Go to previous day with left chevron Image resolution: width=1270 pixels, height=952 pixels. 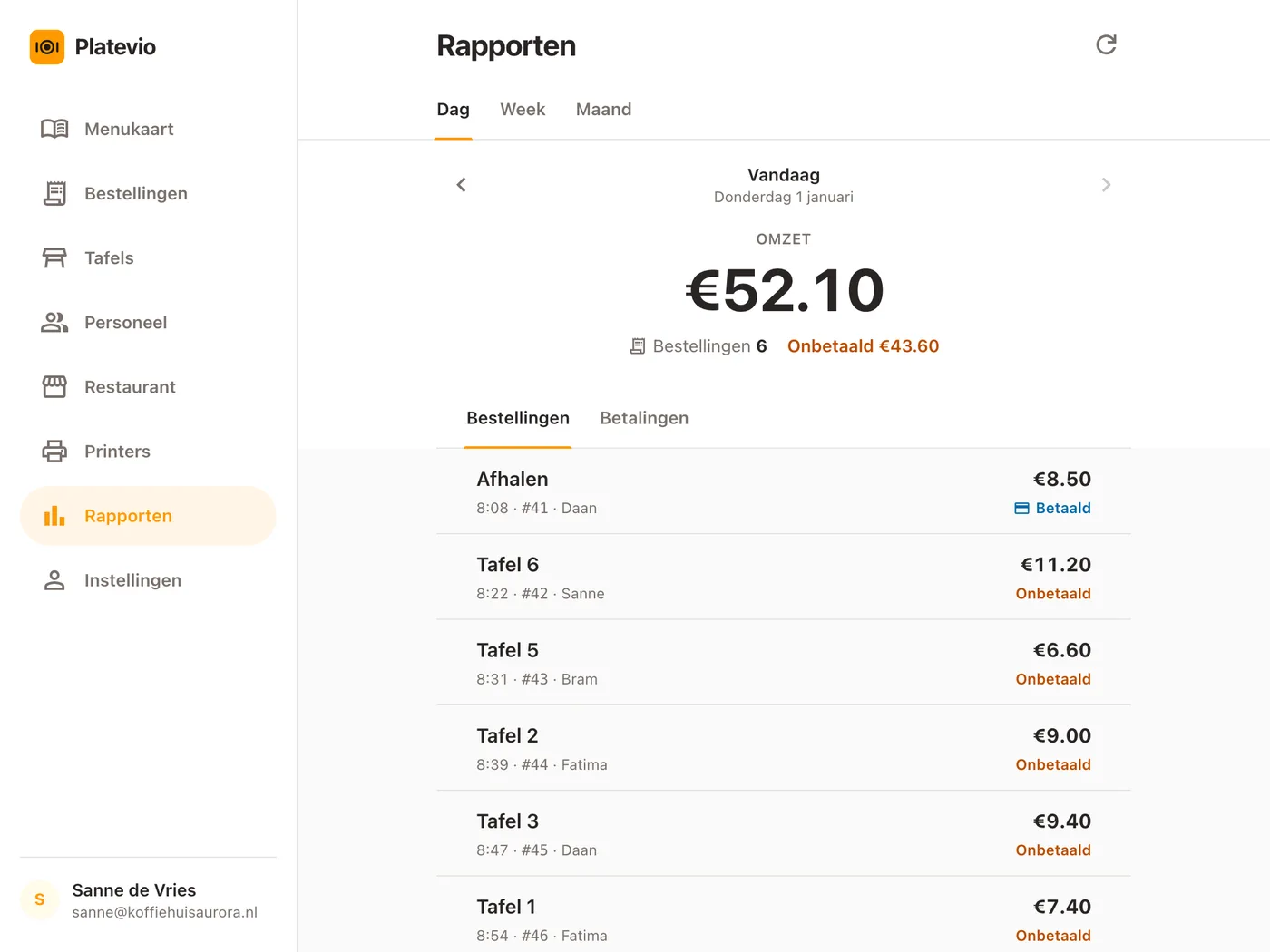coord(461,185)
